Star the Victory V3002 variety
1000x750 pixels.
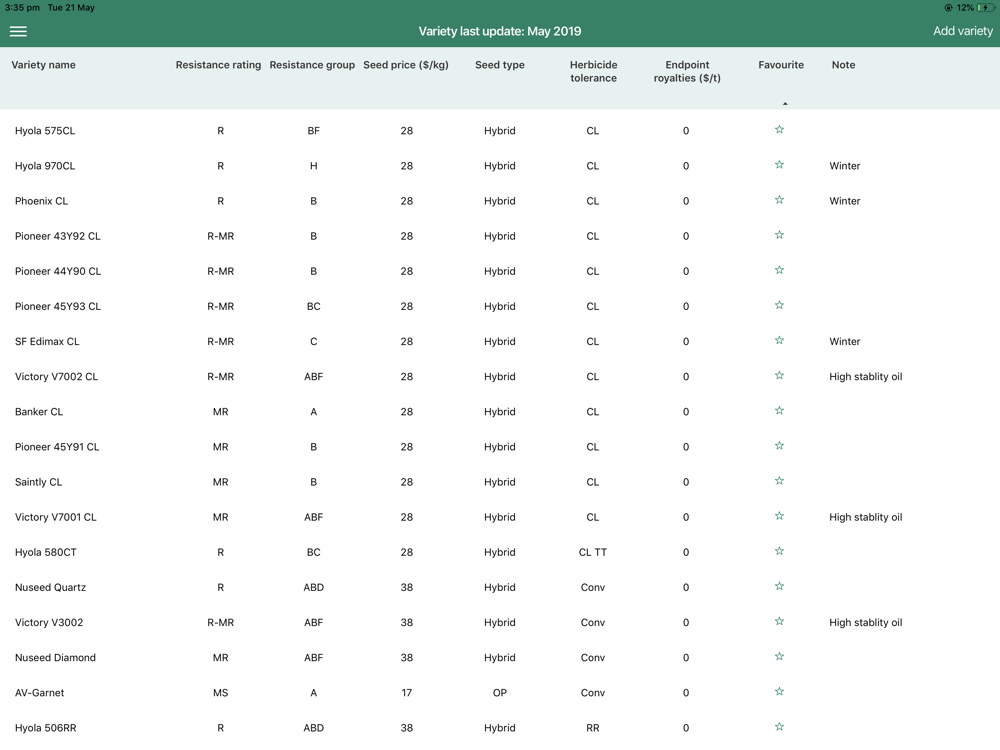point(779,621)
